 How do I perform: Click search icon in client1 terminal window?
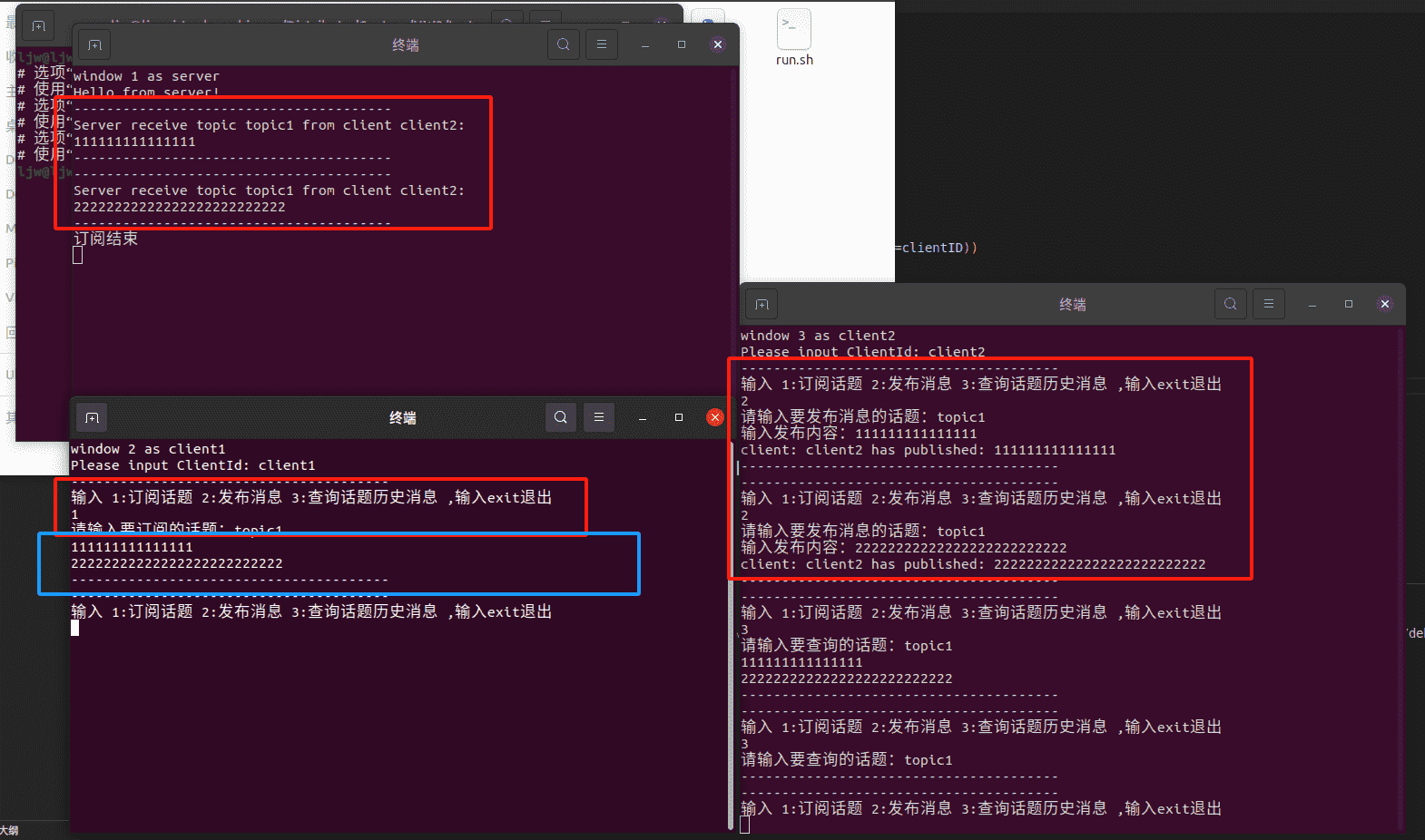[561, 417]
